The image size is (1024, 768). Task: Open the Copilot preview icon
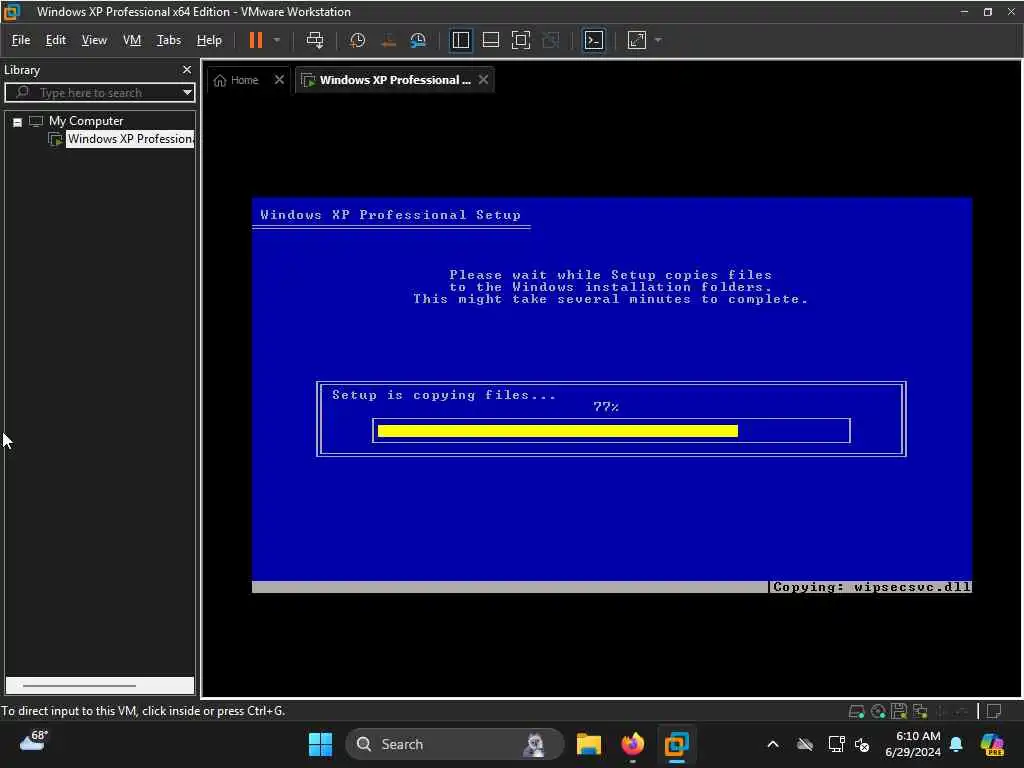pos(993,744)
